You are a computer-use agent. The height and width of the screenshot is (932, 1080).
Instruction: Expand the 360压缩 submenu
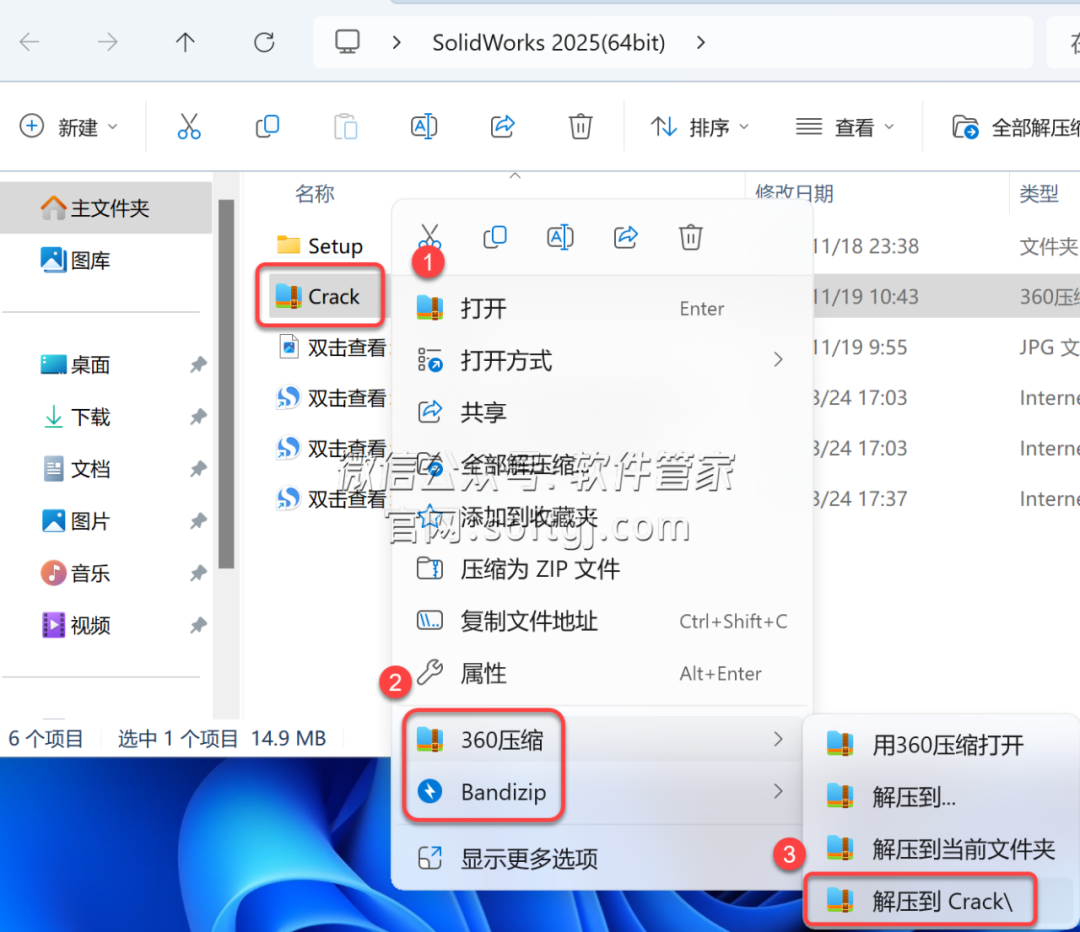603,739
